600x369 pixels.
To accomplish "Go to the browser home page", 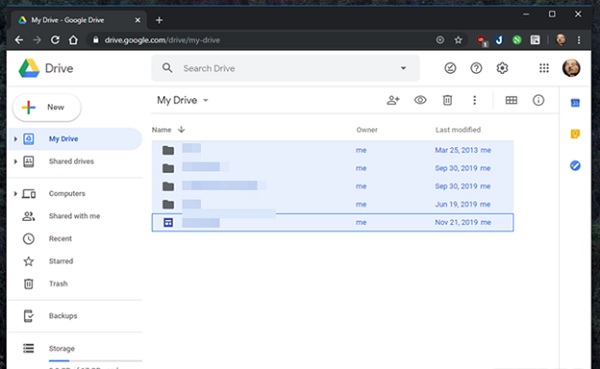I will pos(73,40).
